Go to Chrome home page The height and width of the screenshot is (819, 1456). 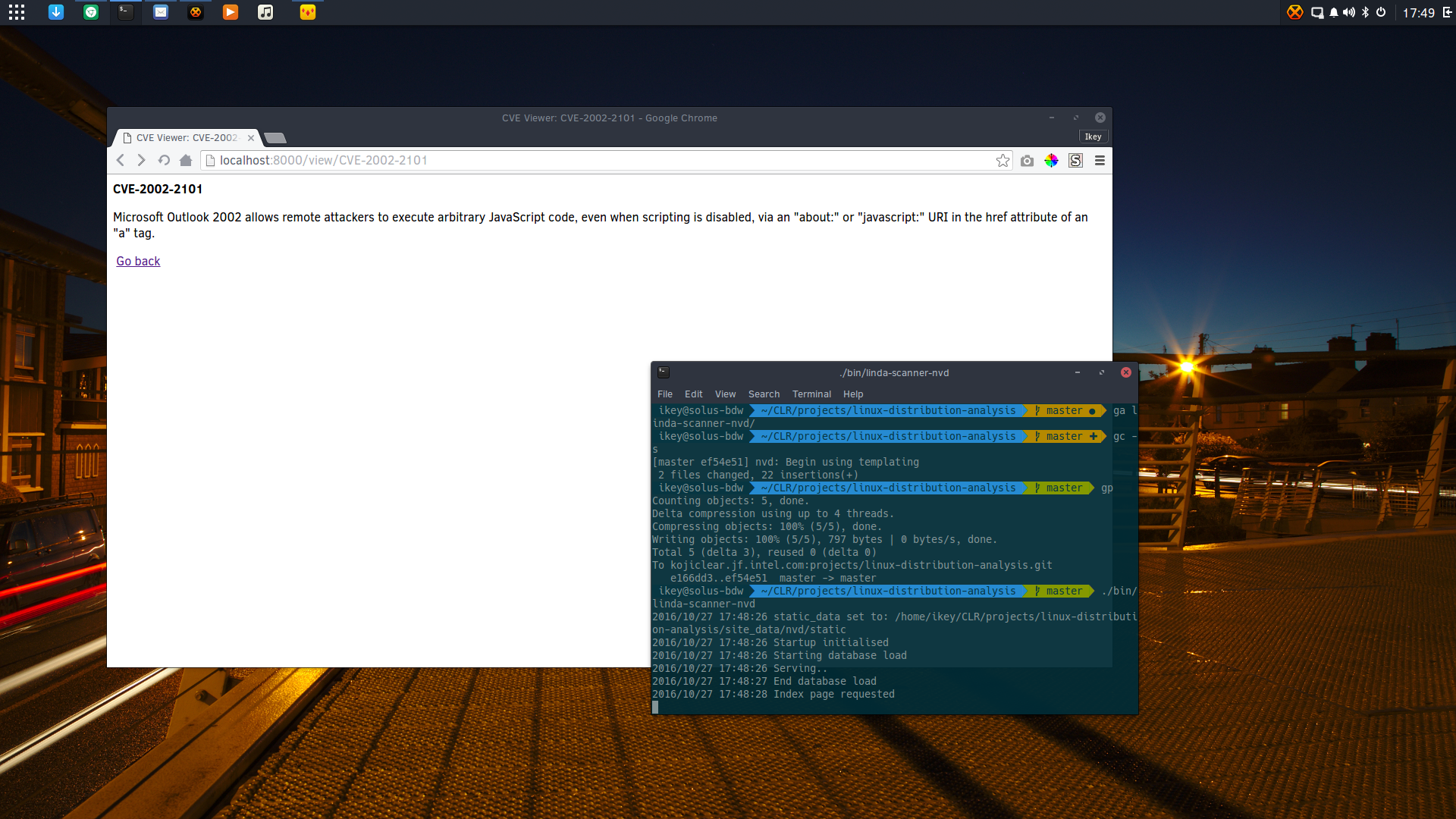point(186,160)
